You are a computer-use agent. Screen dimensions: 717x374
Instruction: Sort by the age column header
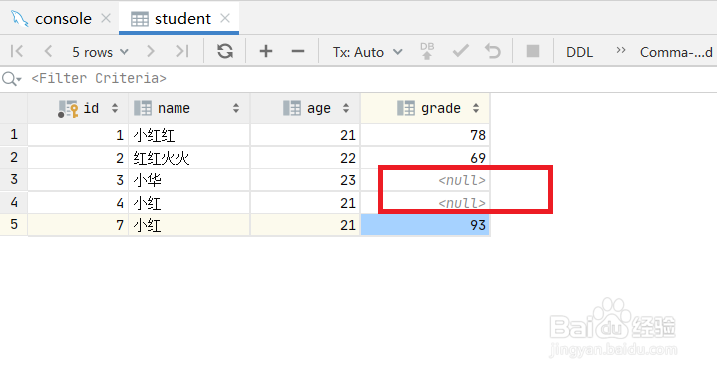305,108
